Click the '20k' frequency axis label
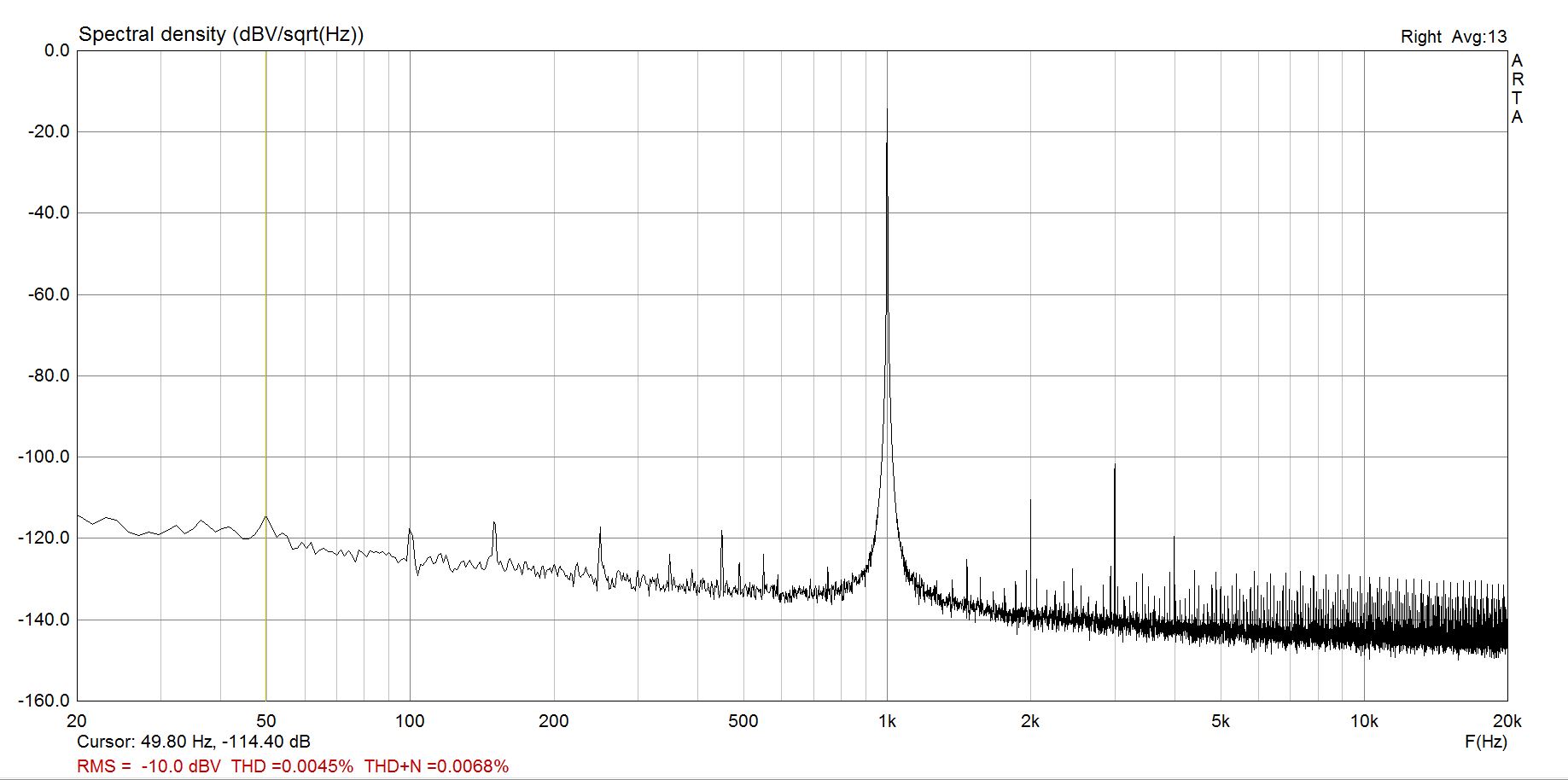The image size is (1568, 780). pos(1507,721)
